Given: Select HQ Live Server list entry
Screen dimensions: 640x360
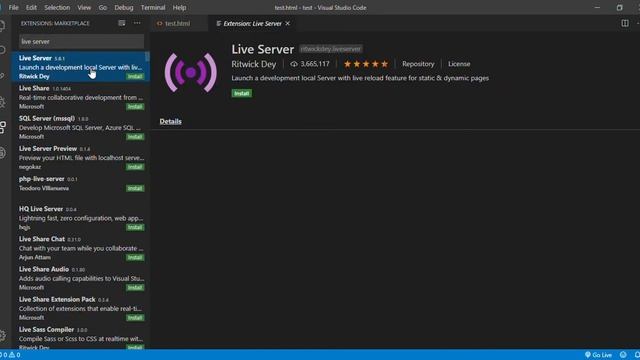Looking at the screenshot, I should [80, 218].
